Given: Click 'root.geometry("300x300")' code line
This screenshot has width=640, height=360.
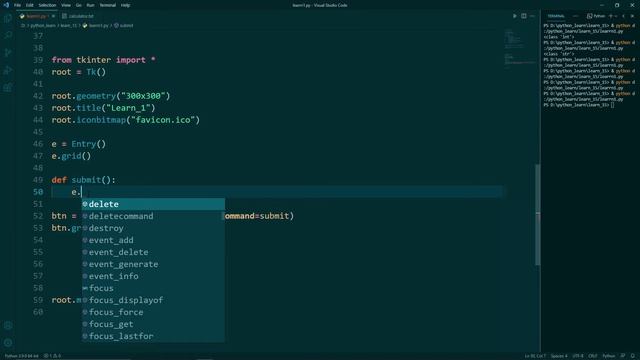Looking at the screenshot, I should tap(111, 96).
